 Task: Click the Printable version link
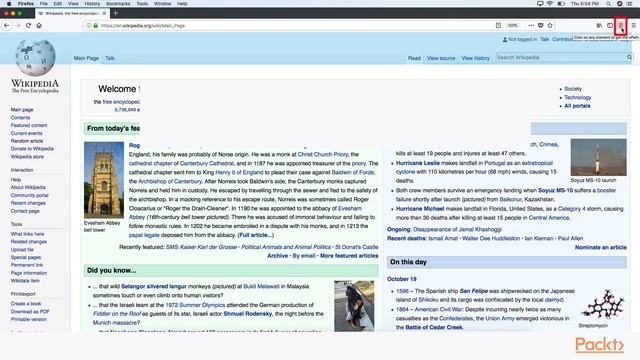[x=29, y=319]
